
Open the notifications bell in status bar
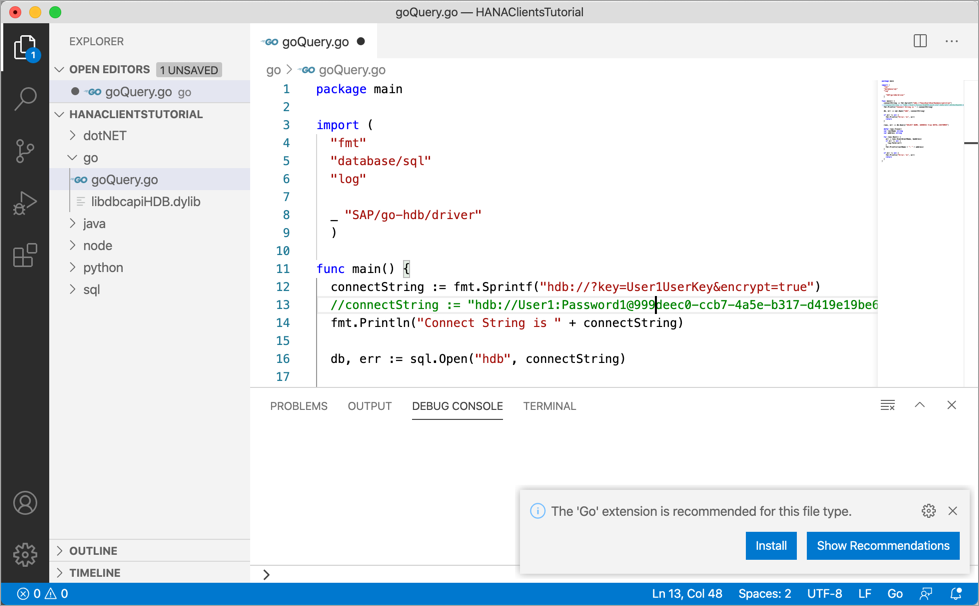click(956, 594)
